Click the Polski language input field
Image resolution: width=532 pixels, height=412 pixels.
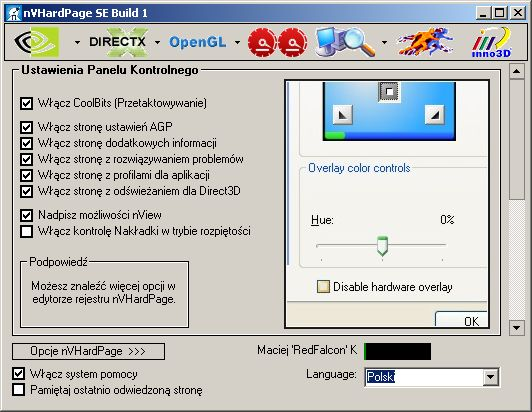[x=424, y=377]
